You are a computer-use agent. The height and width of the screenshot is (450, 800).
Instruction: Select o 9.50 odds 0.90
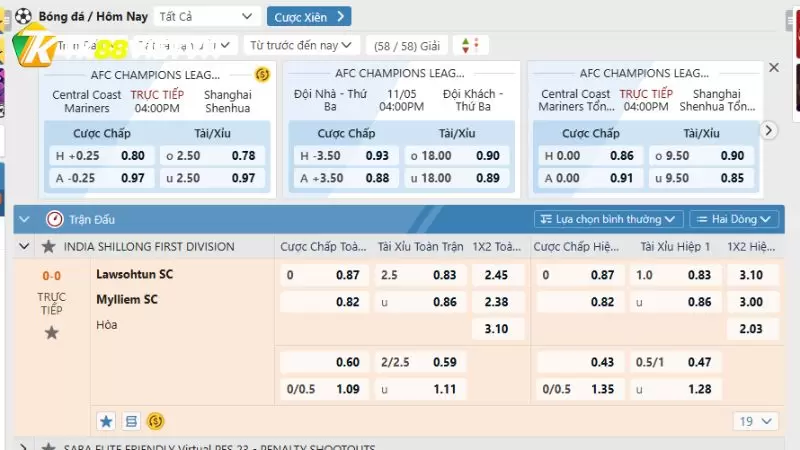[701, 156]
